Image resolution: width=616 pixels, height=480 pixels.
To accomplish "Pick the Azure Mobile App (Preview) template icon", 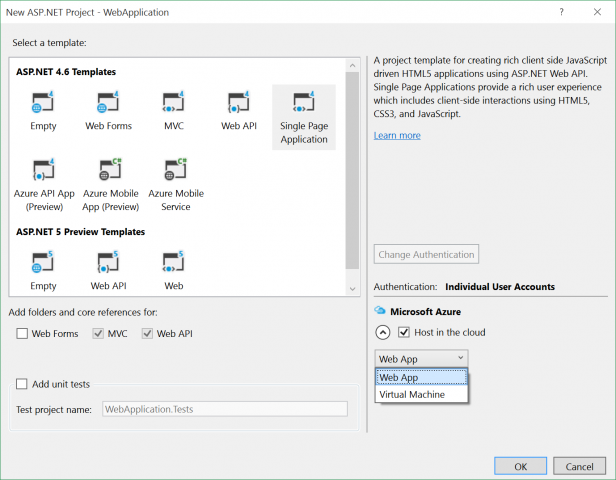I will [x=110, y=170].
